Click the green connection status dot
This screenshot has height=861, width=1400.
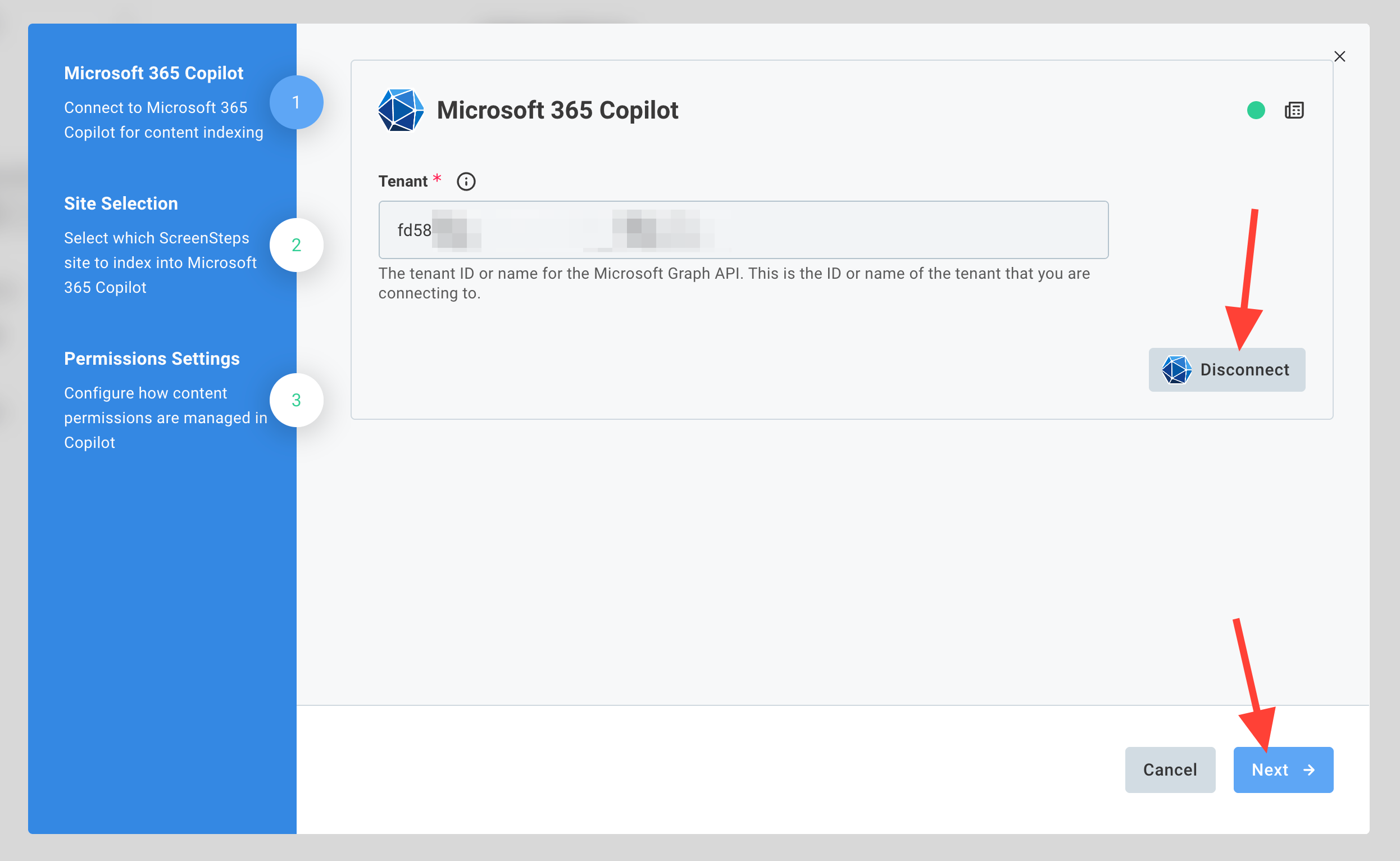click(1256, 110)
